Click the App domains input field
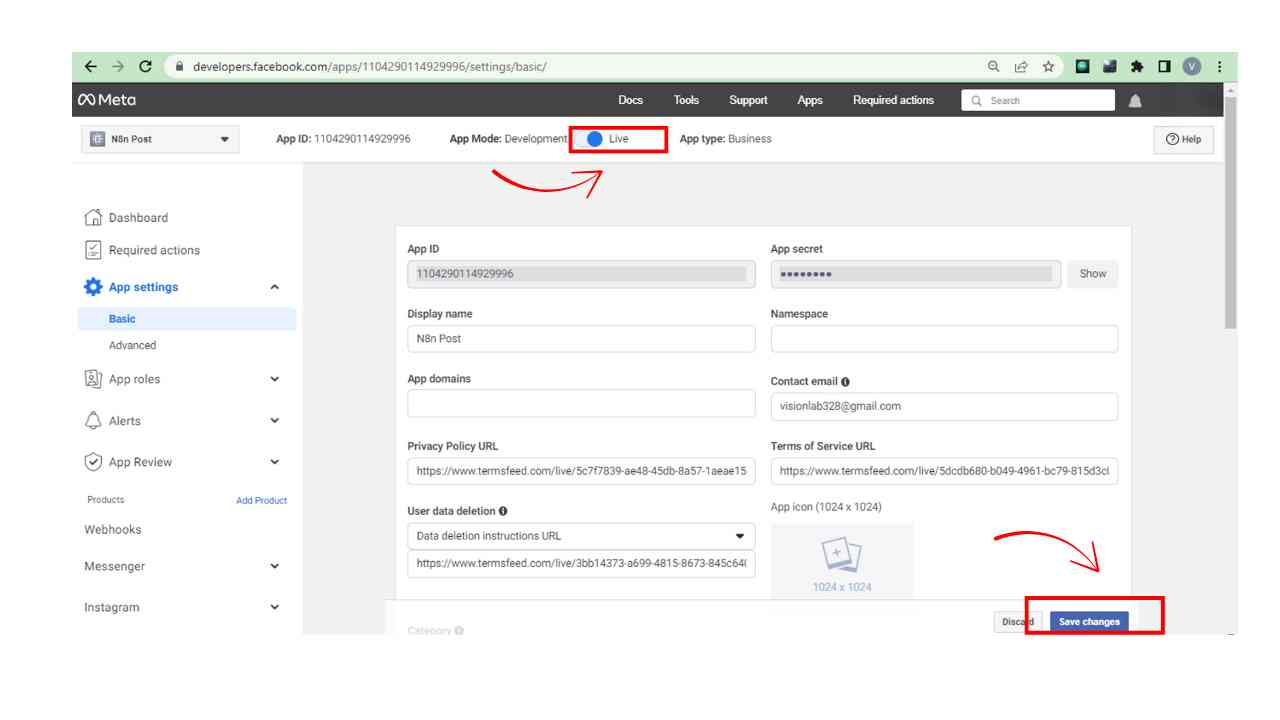 581,404
